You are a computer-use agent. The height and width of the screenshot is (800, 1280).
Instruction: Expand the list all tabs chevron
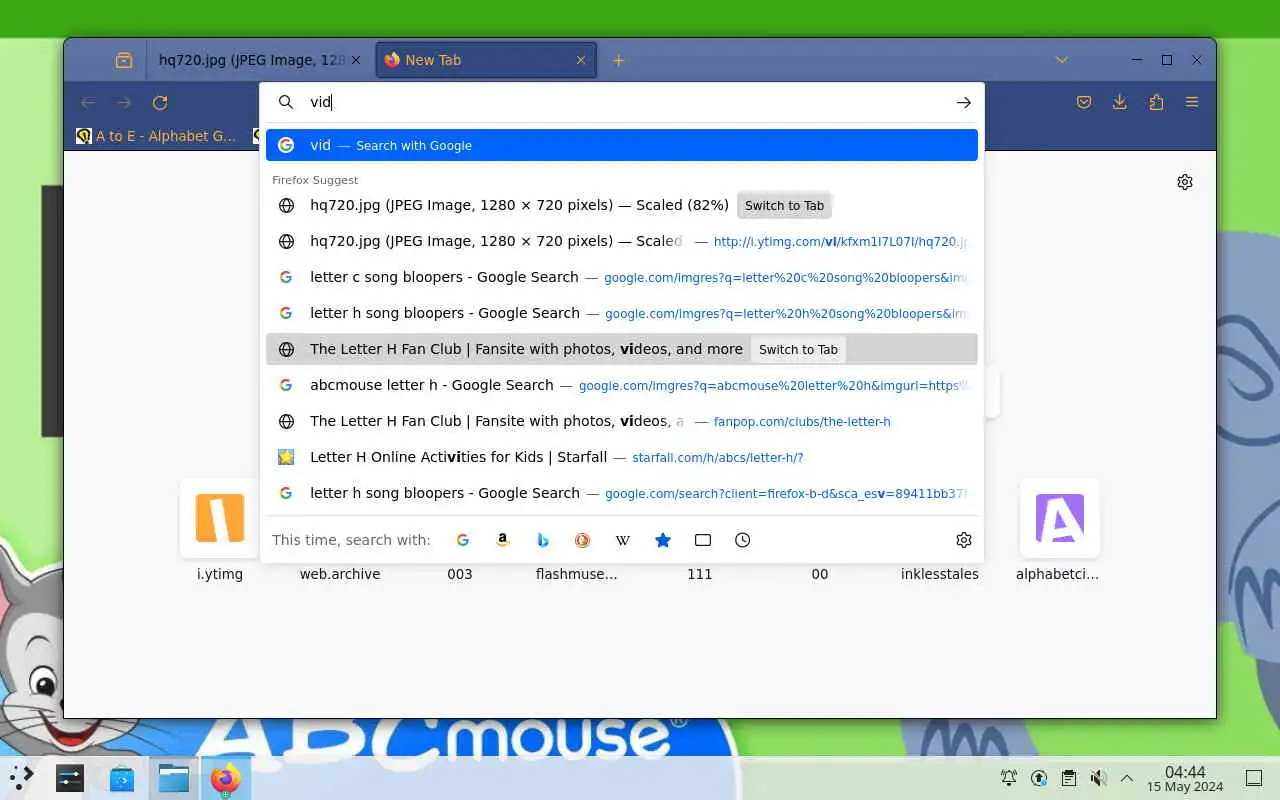point(1061,60)
